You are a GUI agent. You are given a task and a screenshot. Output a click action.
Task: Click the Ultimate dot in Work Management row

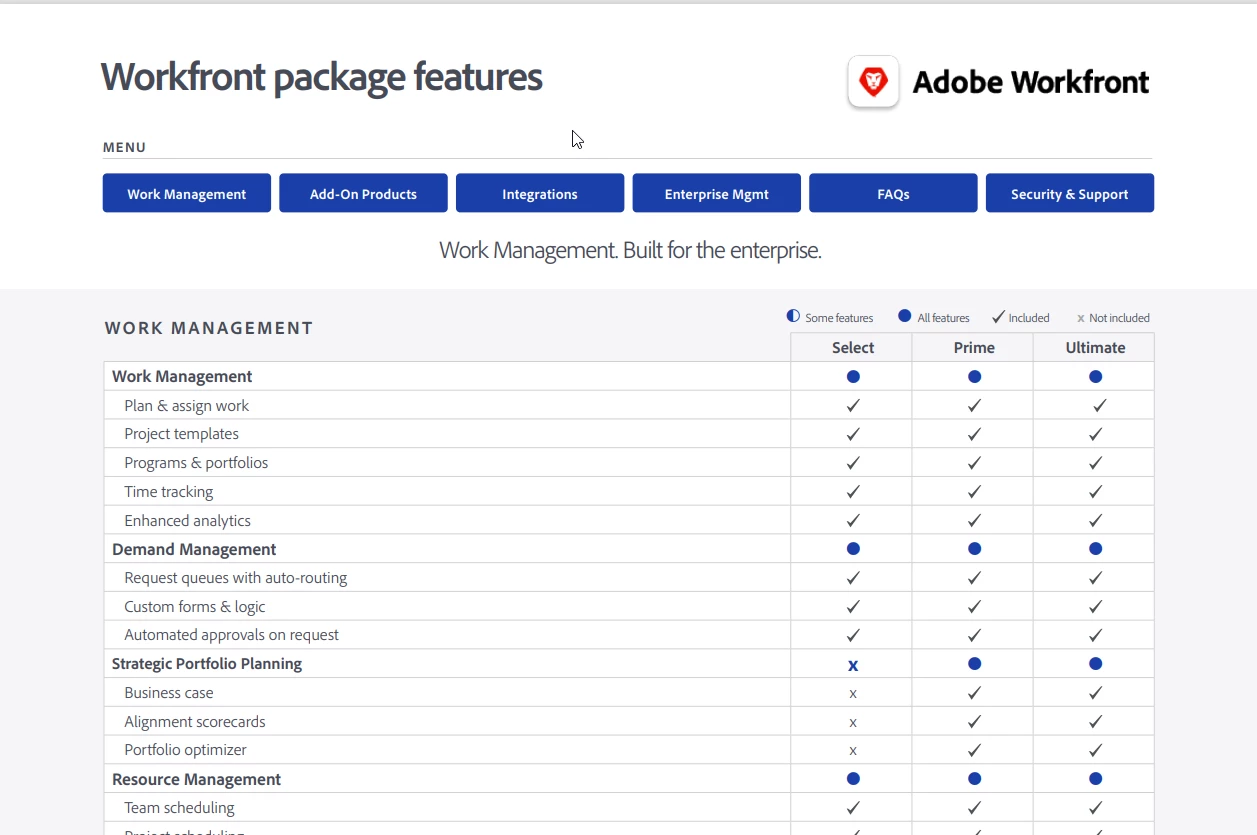[x=1096, y=377]
